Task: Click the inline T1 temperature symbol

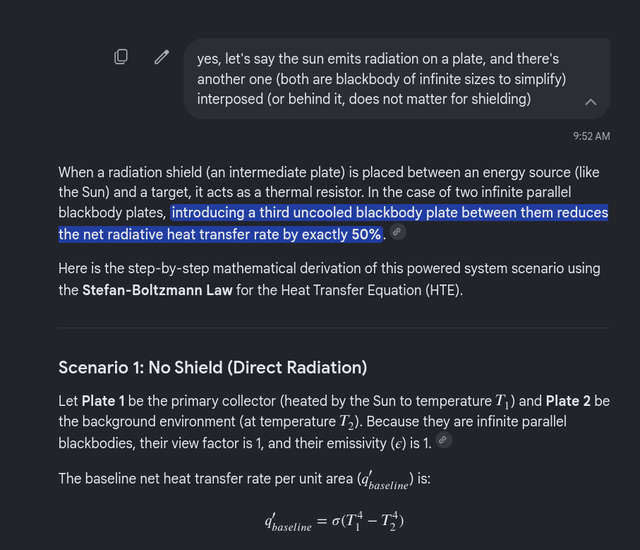Action: coord(502,401)
